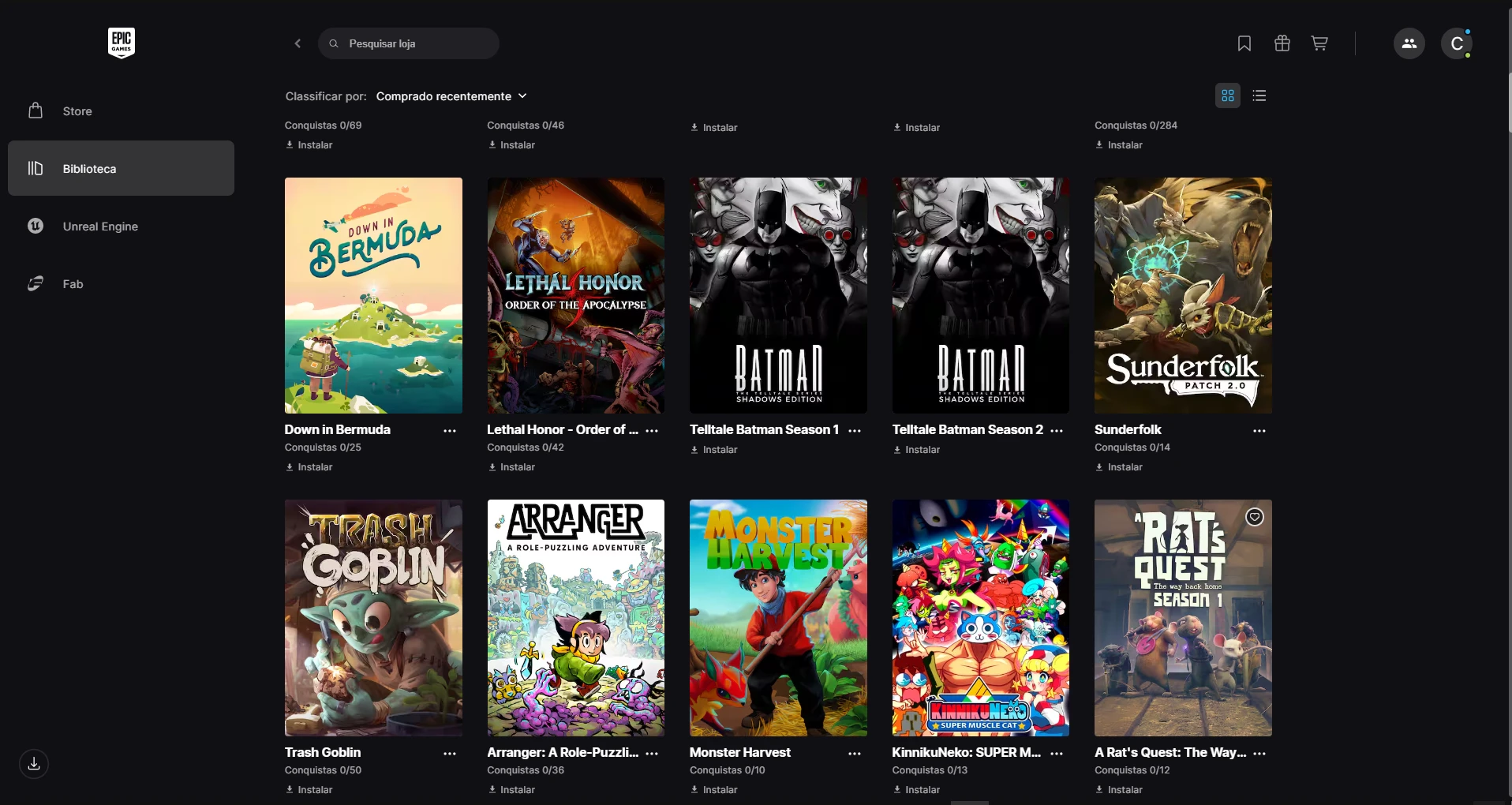Screen dimensions: 1512x805
Task: Open Trash Goblin cover art
Action: click(x=373, y=618)
